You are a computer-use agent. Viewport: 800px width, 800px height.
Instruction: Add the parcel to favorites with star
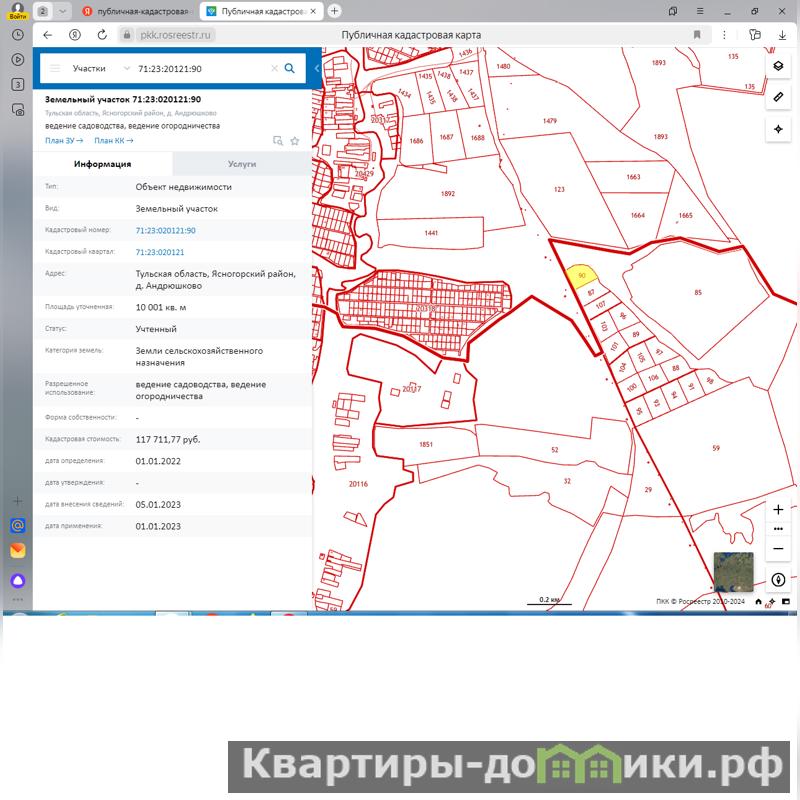[295, 141]
